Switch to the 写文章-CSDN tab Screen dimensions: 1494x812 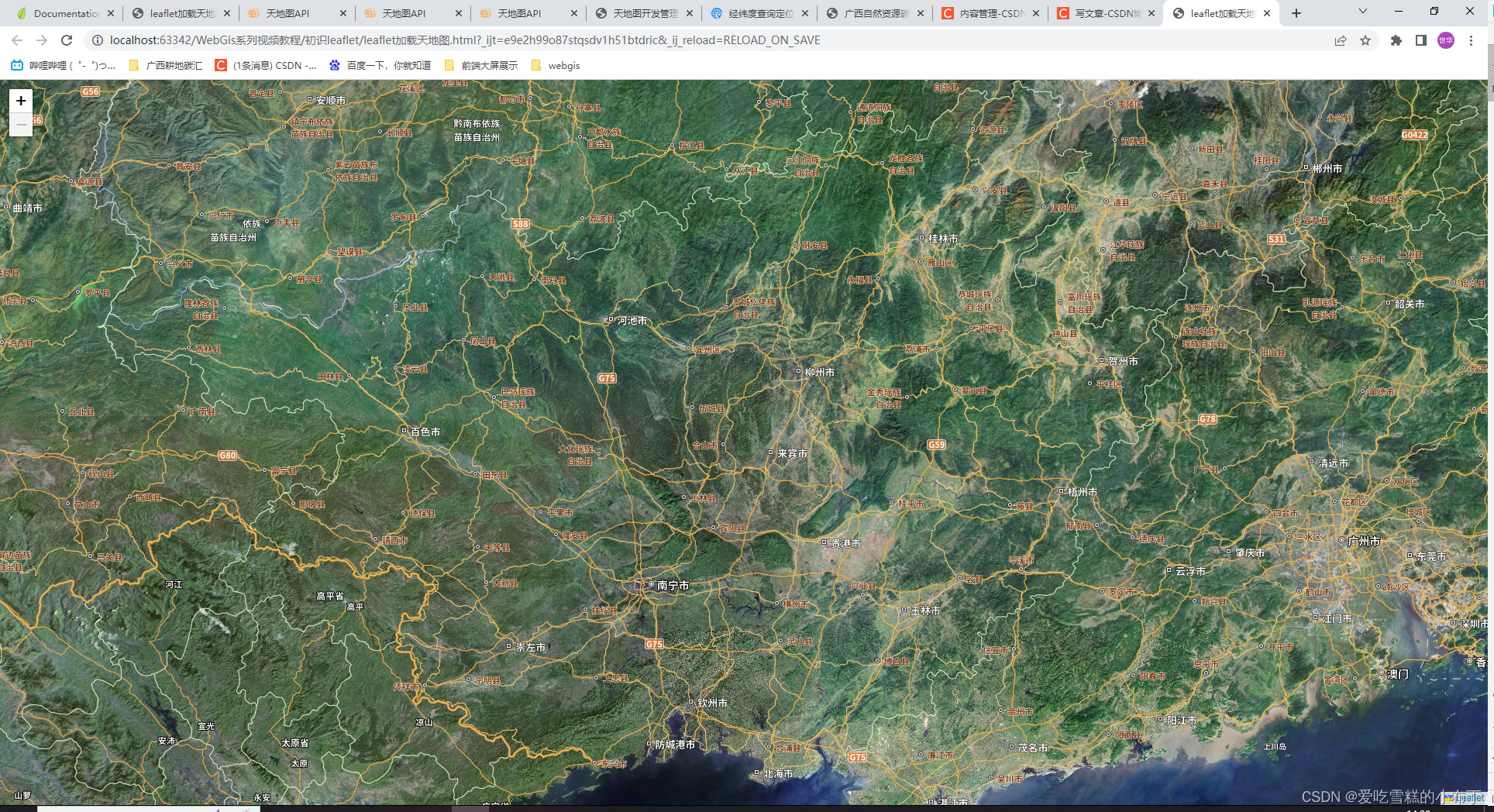(x=1107, y=13)
